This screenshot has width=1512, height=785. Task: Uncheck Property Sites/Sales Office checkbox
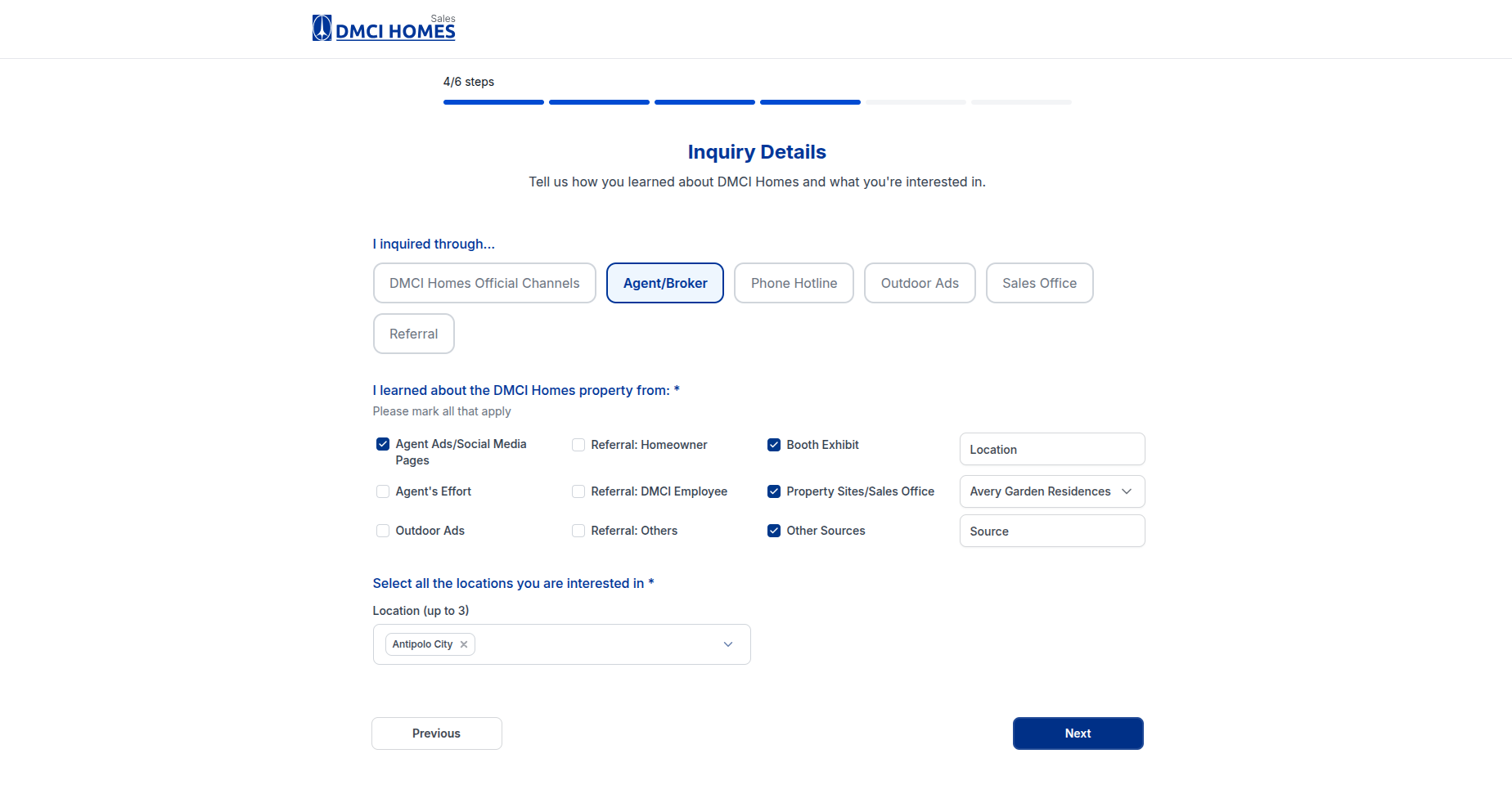tap(774, 491)
